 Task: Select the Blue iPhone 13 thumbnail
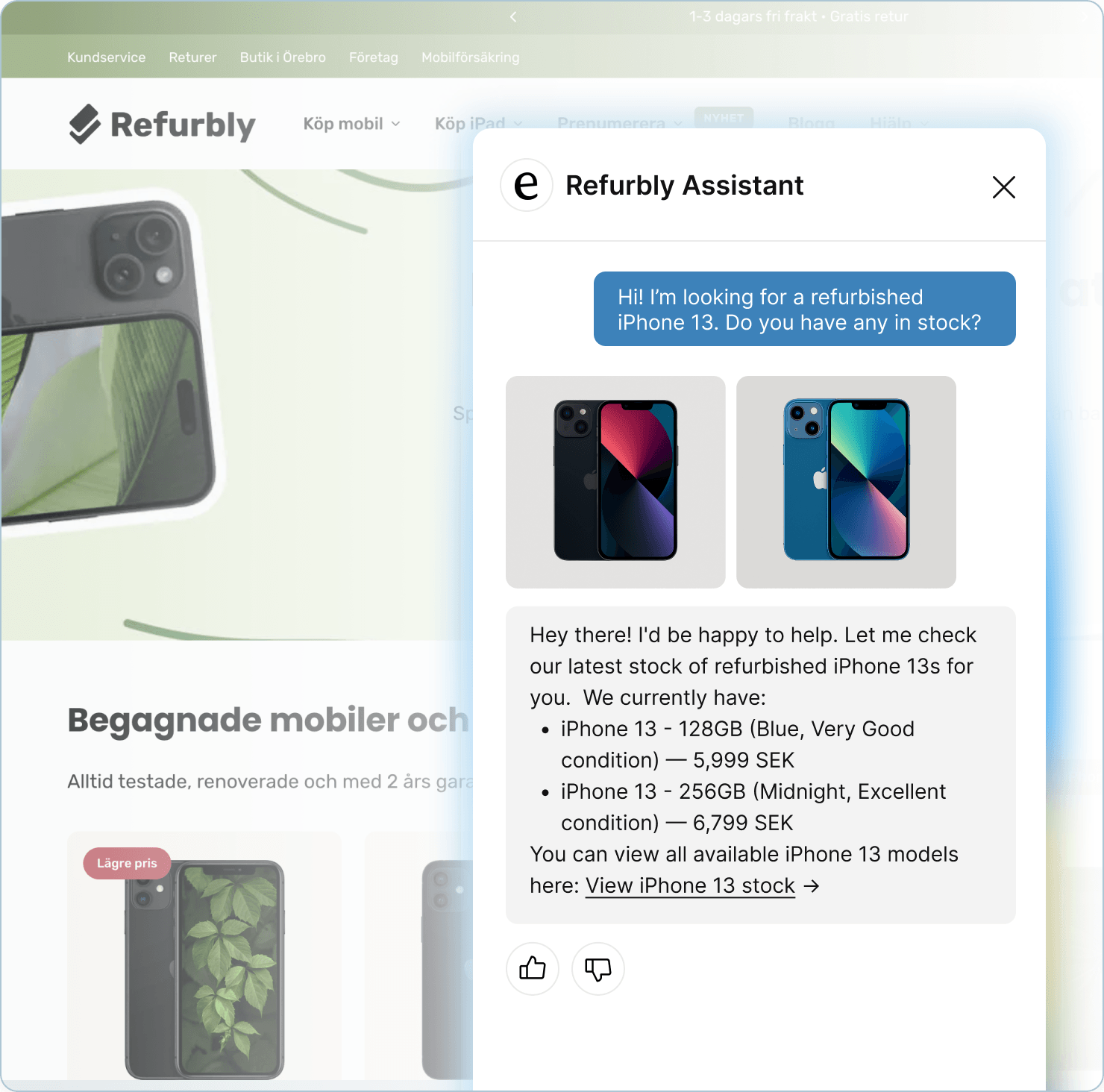tap(846, 482)
